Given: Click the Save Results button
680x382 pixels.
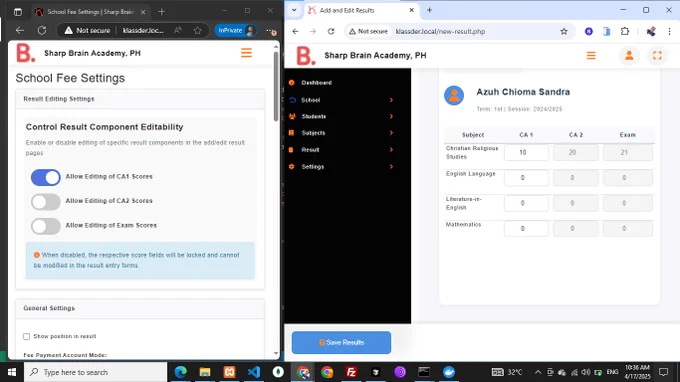Looking at the screenshot, I should [341, 343].
